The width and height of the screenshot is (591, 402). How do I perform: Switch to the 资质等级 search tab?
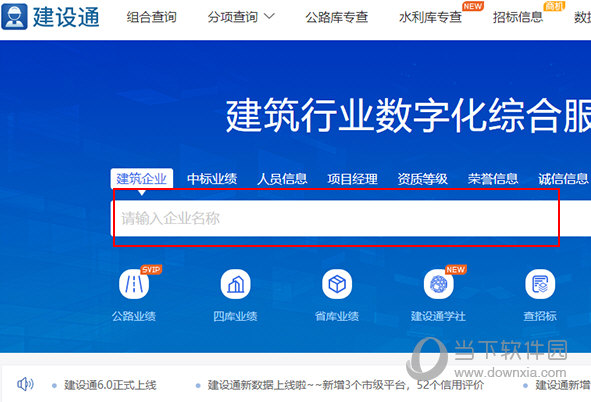click(423, 179)
